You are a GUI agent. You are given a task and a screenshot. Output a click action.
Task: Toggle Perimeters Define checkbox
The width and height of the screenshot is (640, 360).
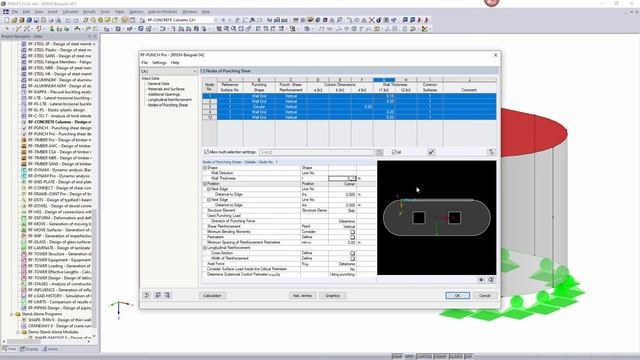tap(352, 237)
